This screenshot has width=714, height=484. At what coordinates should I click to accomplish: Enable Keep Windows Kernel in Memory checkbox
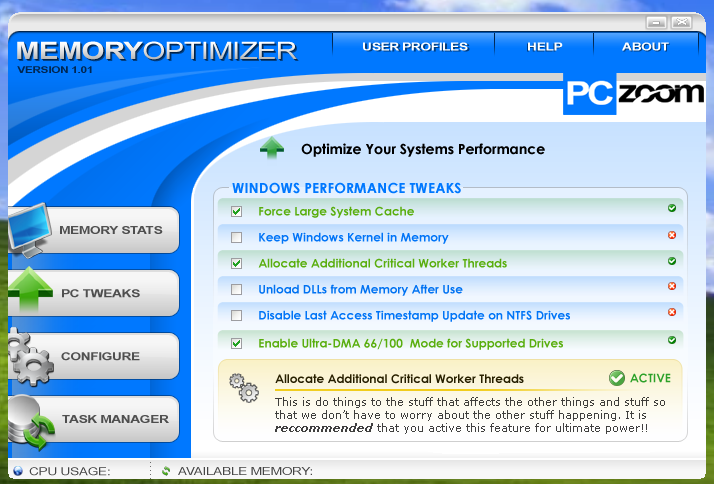(236, 237)
